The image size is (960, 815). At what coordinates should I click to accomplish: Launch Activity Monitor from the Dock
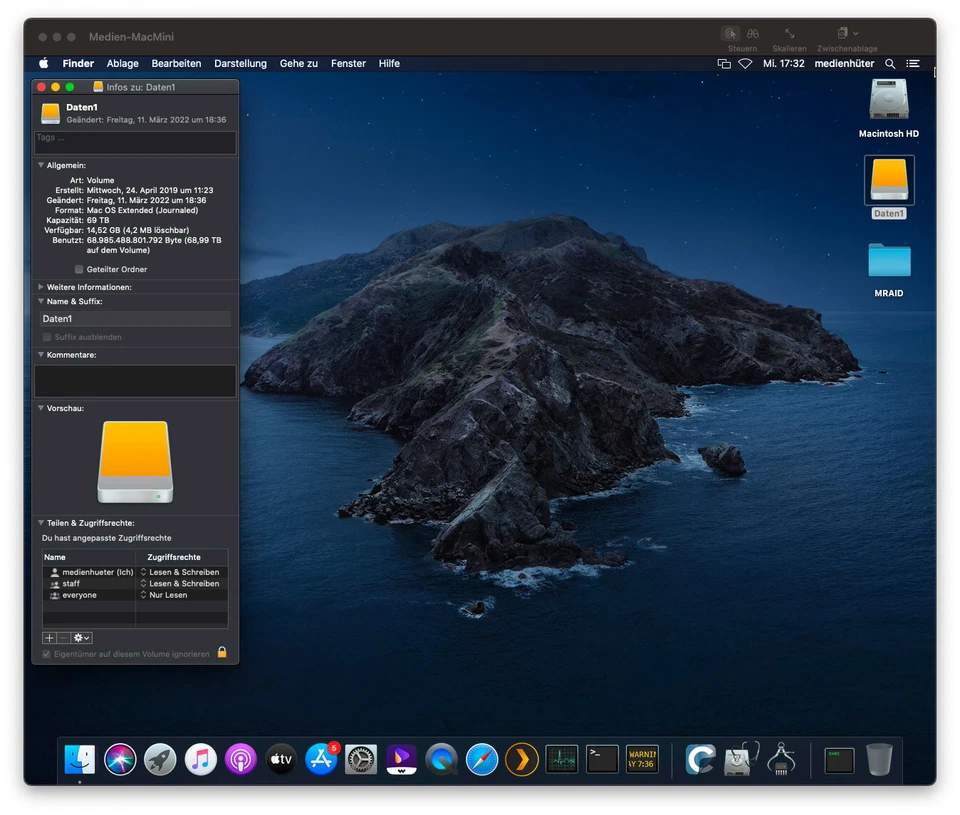coord(561,758)
